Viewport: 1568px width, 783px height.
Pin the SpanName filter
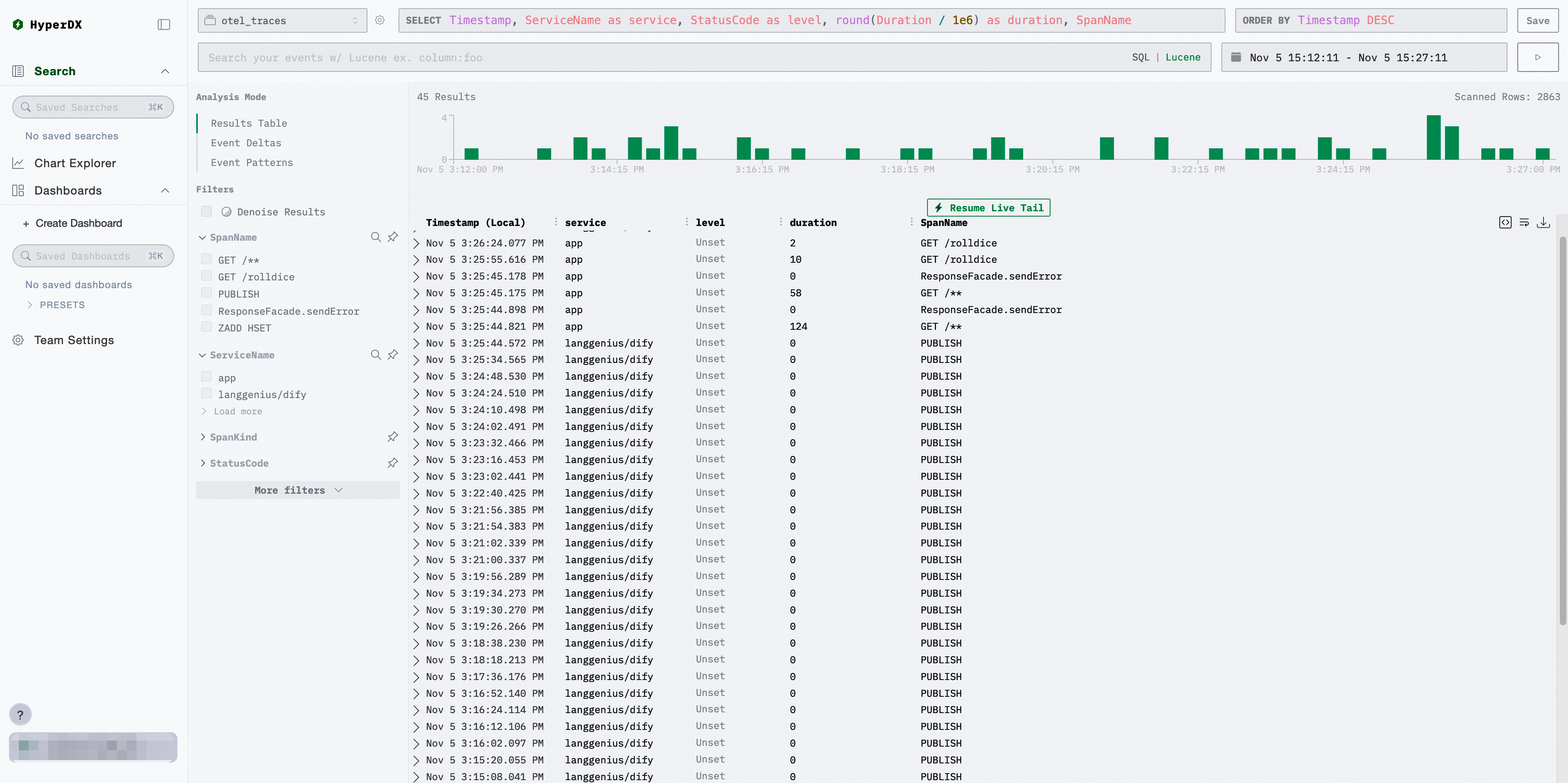pyautogui.click(x=393, y=237)
